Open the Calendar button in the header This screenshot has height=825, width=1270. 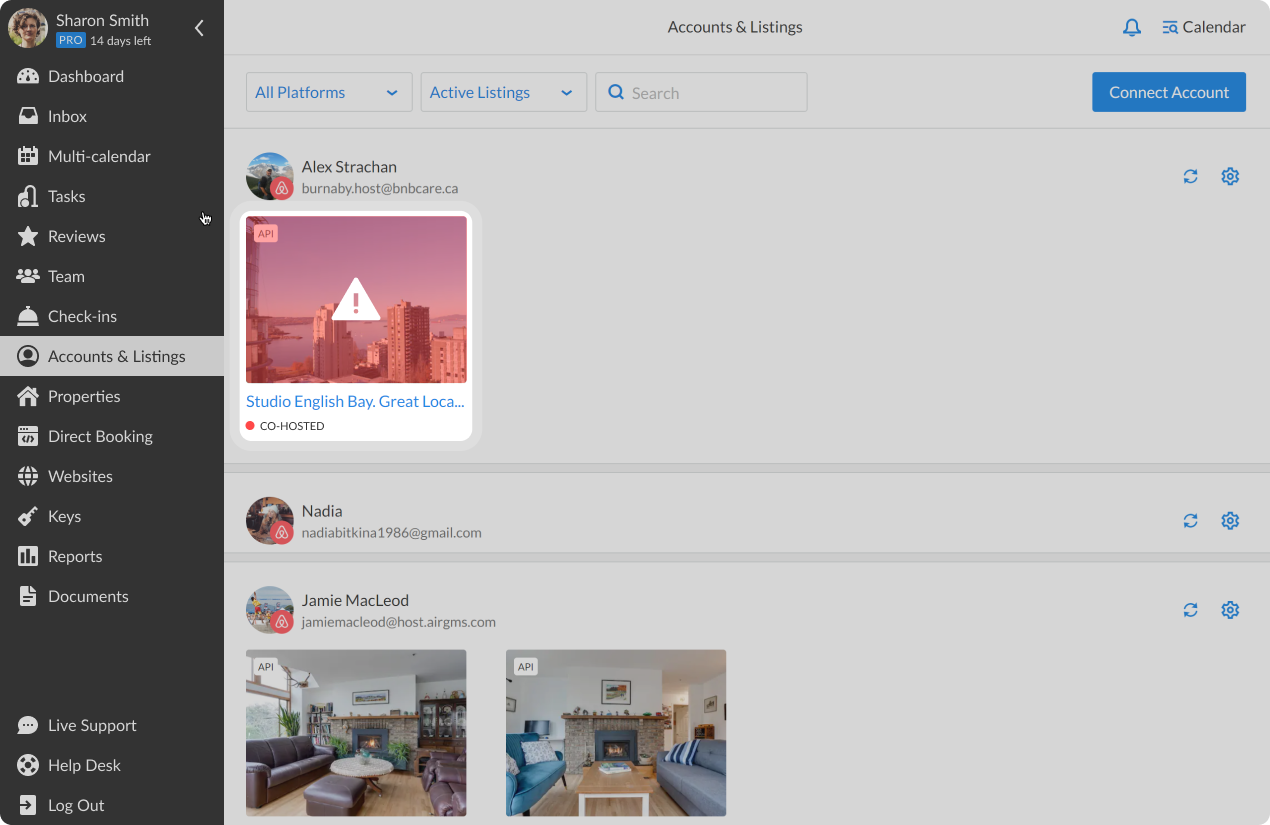pos(1204,28)
